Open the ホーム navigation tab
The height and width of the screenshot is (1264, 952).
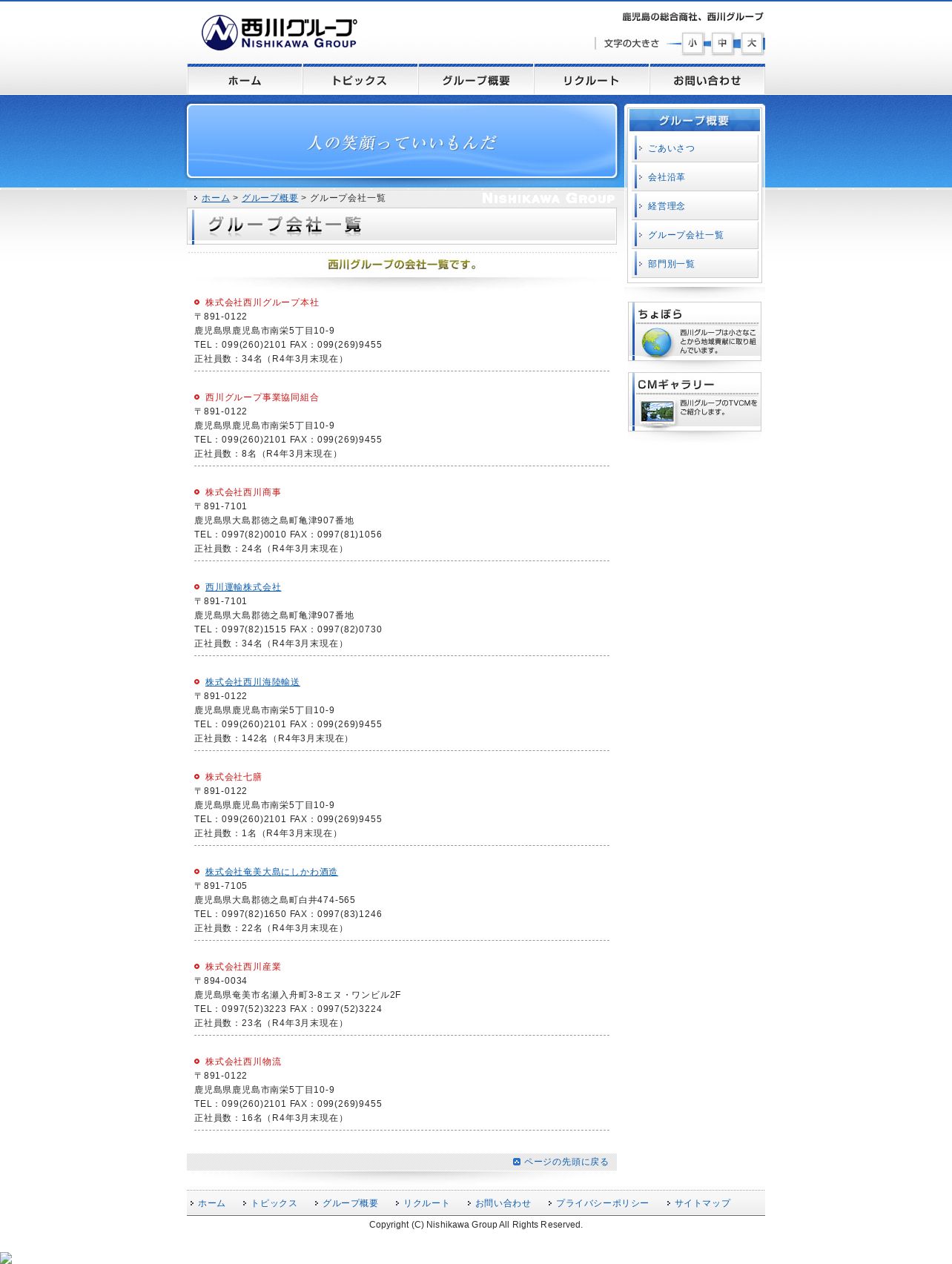[245, 80]
